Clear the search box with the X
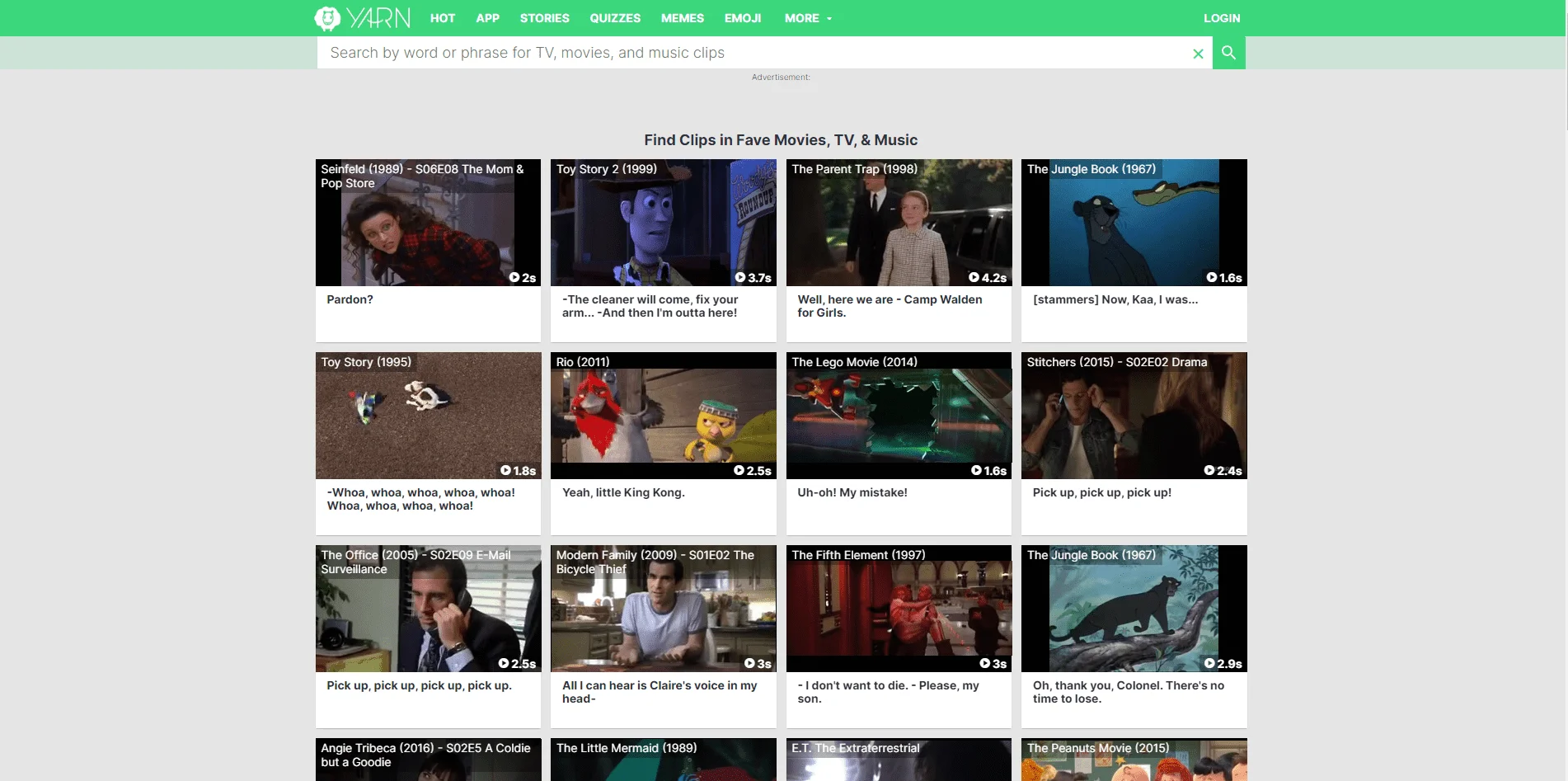1568x781 pixels. click(x=1198, y=54)
